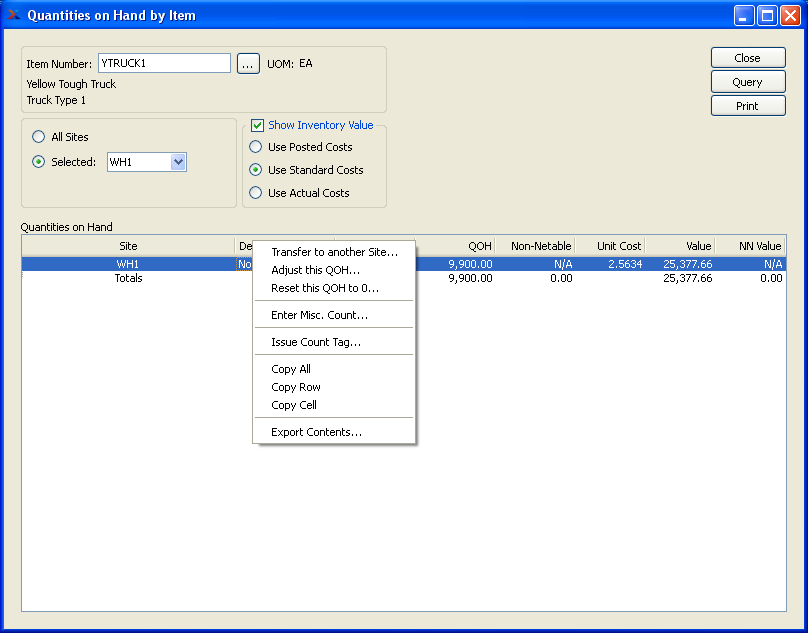Open item lookup with the ellipsis button
Screen dimensions: 808x633
pos(248,64)
